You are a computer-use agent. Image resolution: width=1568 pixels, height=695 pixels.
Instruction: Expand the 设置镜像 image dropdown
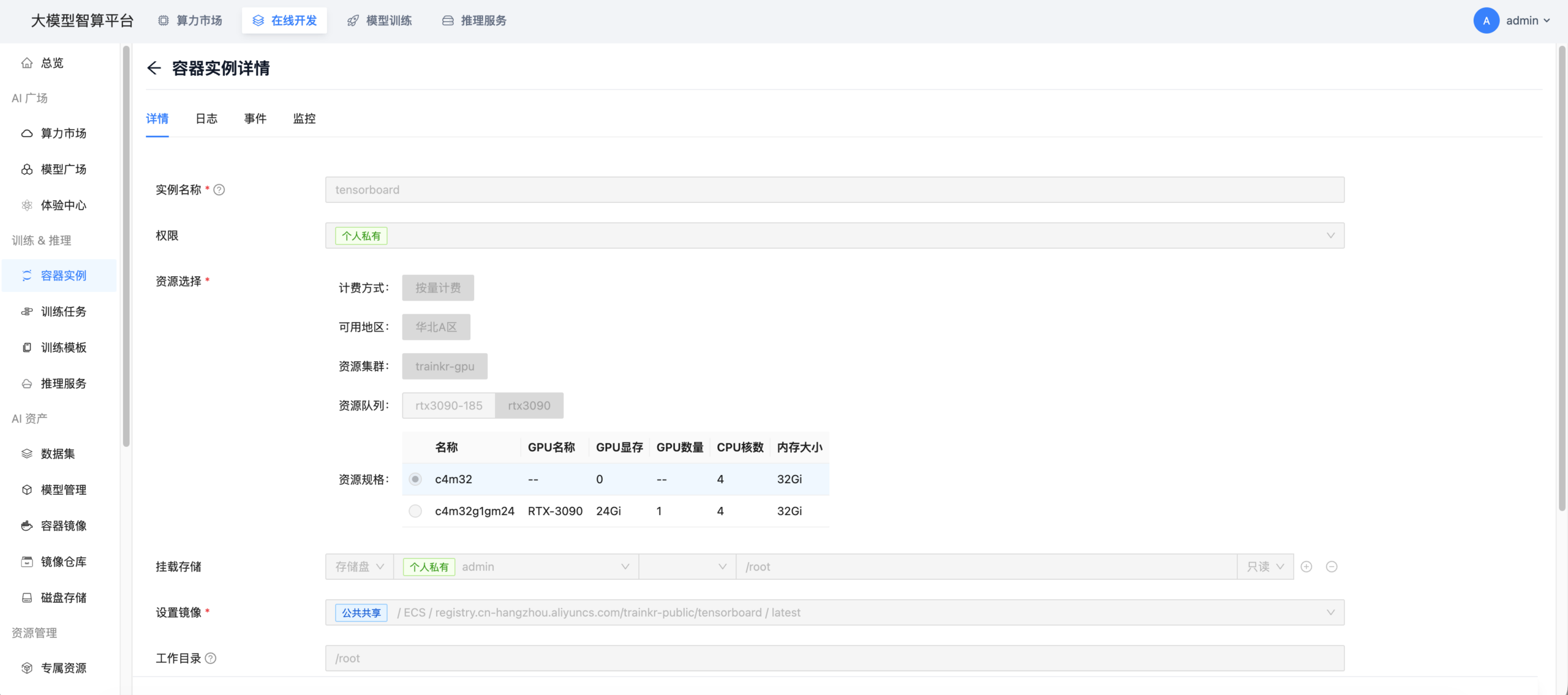coord(1330,613)
